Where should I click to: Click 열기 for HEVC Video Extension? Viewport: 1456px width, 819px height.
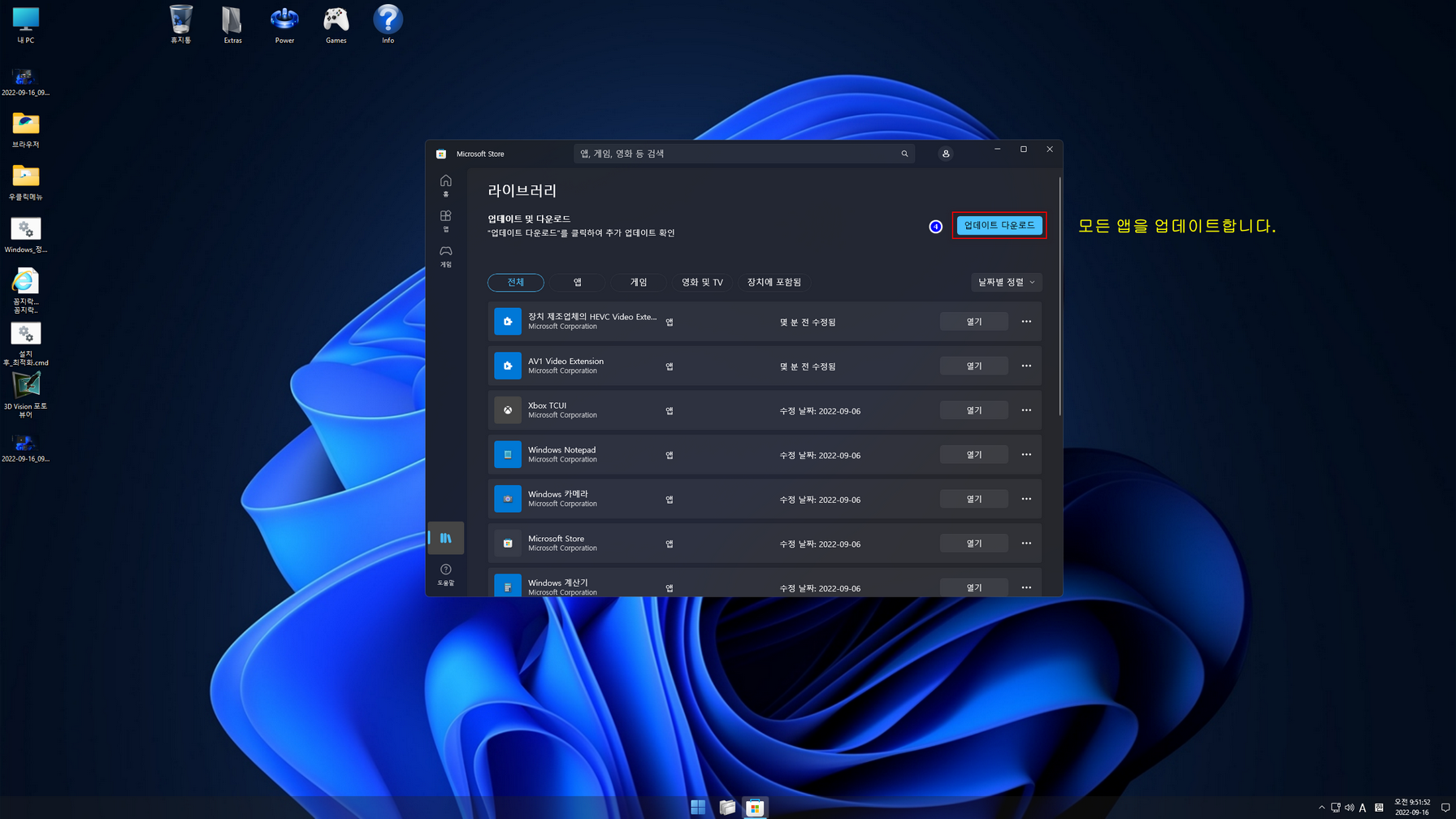click(974, 322)
